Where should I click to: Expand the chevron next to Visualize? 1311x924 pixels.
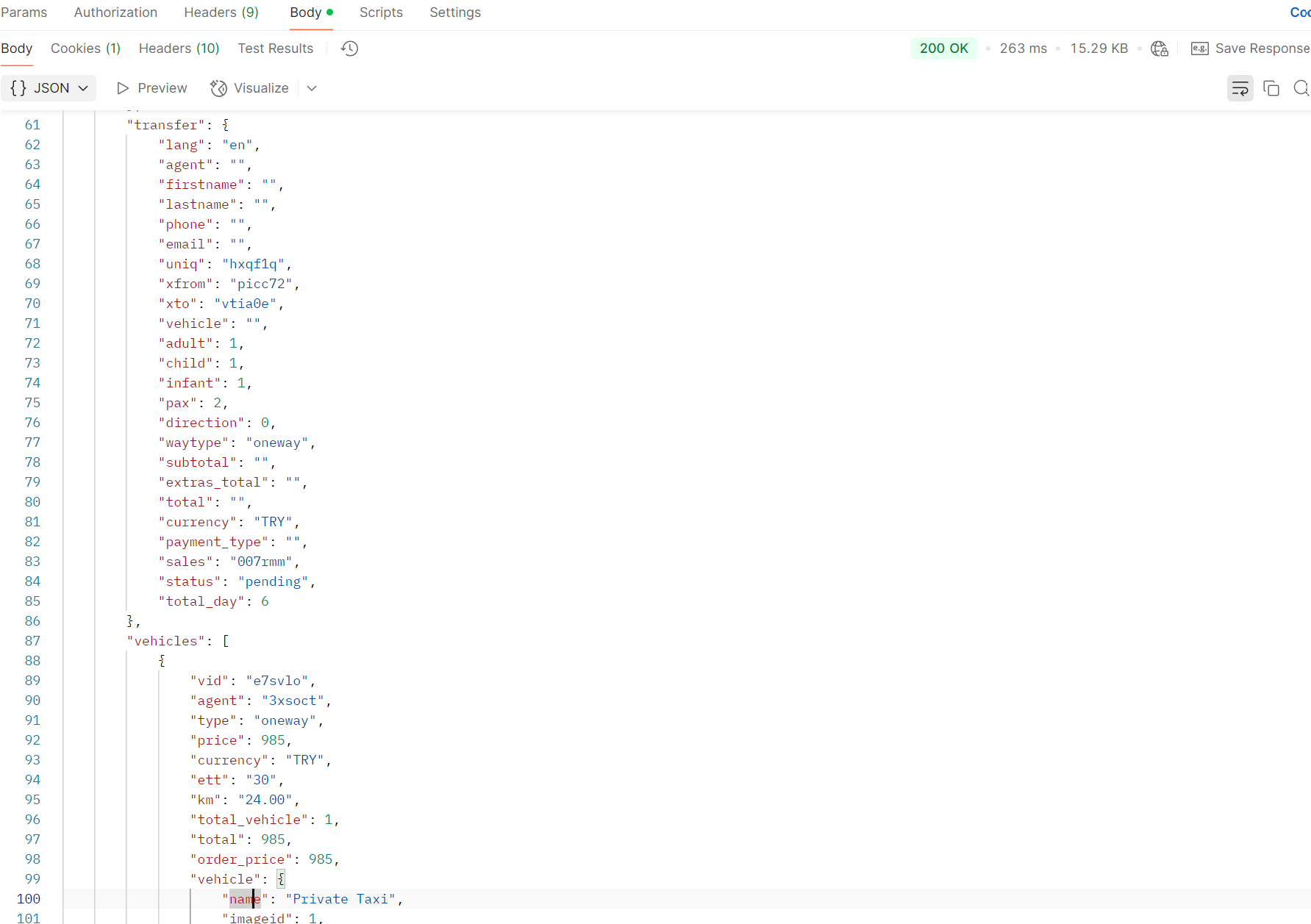(x=312, y=88)
